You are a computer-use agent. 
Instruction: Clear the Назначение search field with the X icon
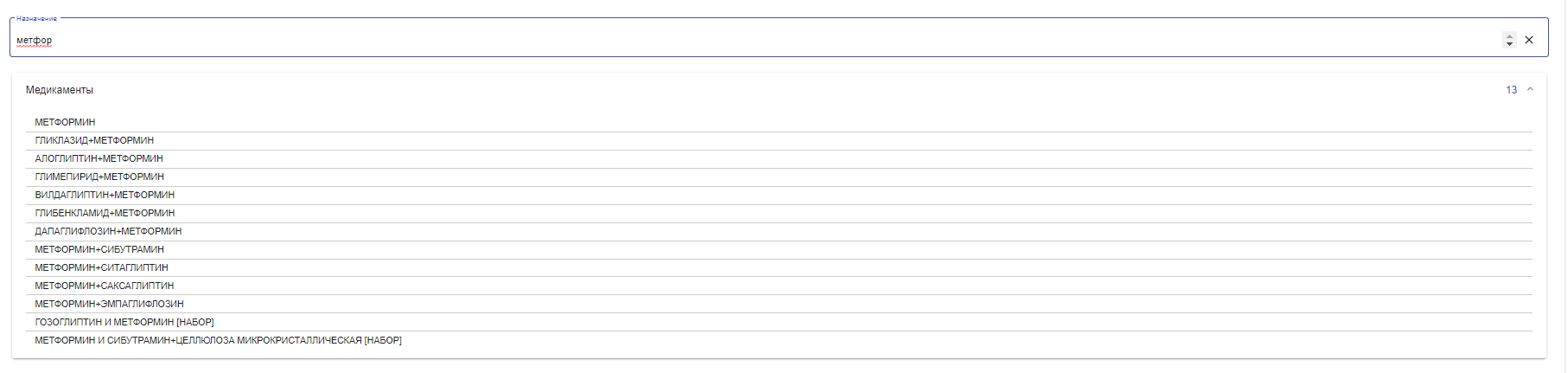(1529, 40)
